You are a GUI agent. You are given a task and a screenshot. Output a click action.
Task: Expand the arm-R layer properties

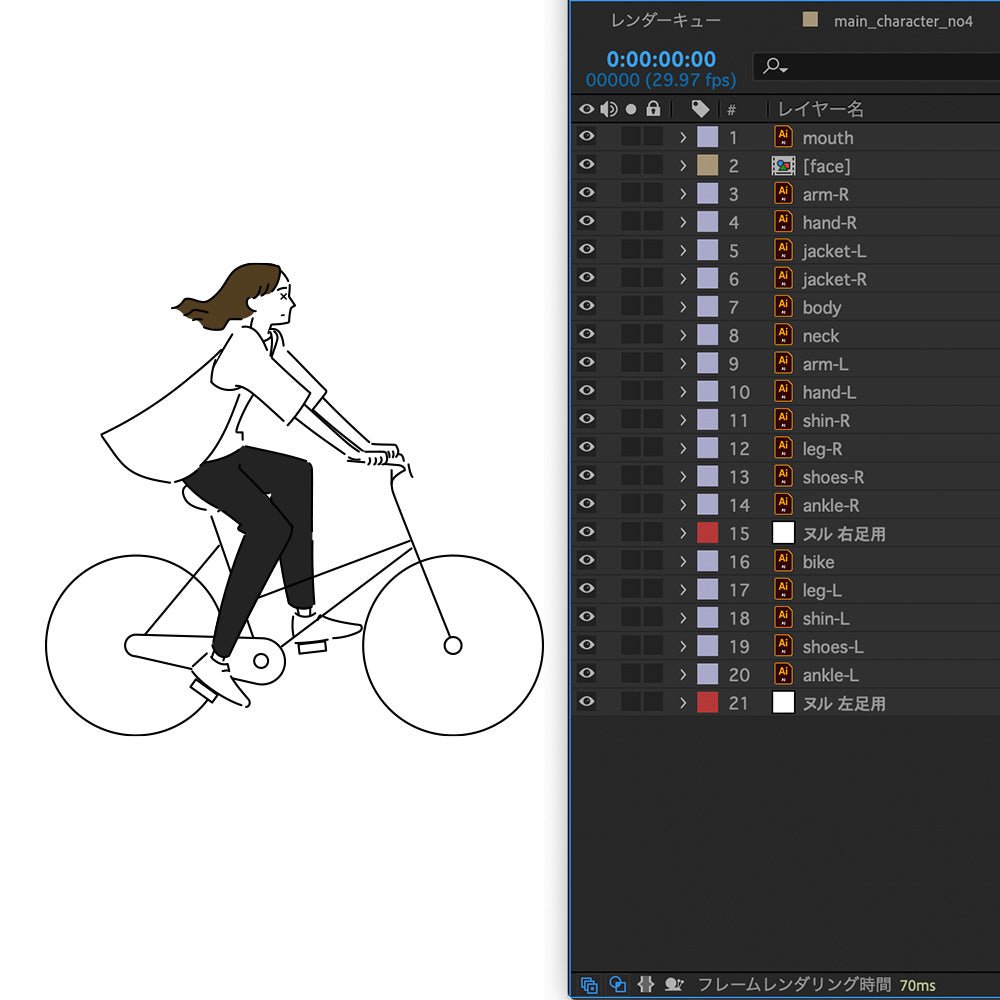[x=683, y=194]
